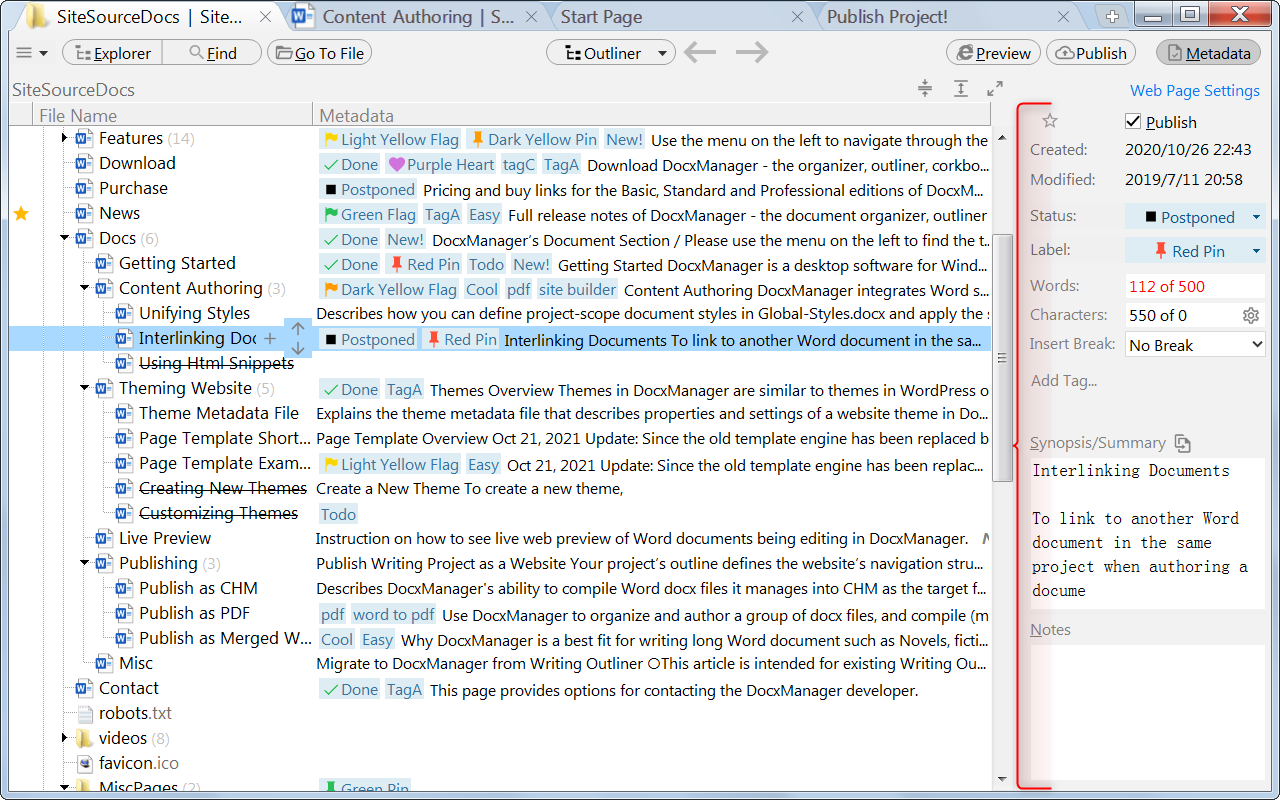Switch to the Publish Project! tab

888,17
